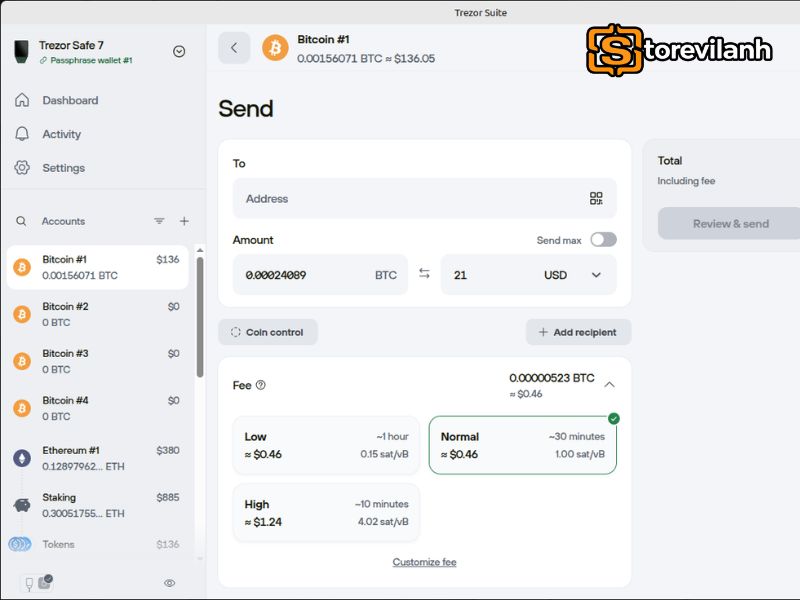Select the Bitcoin #2 account
Image resolution: width=800 pixels, height=600 pixels.
pyautogui.click(x=97, y=314)
